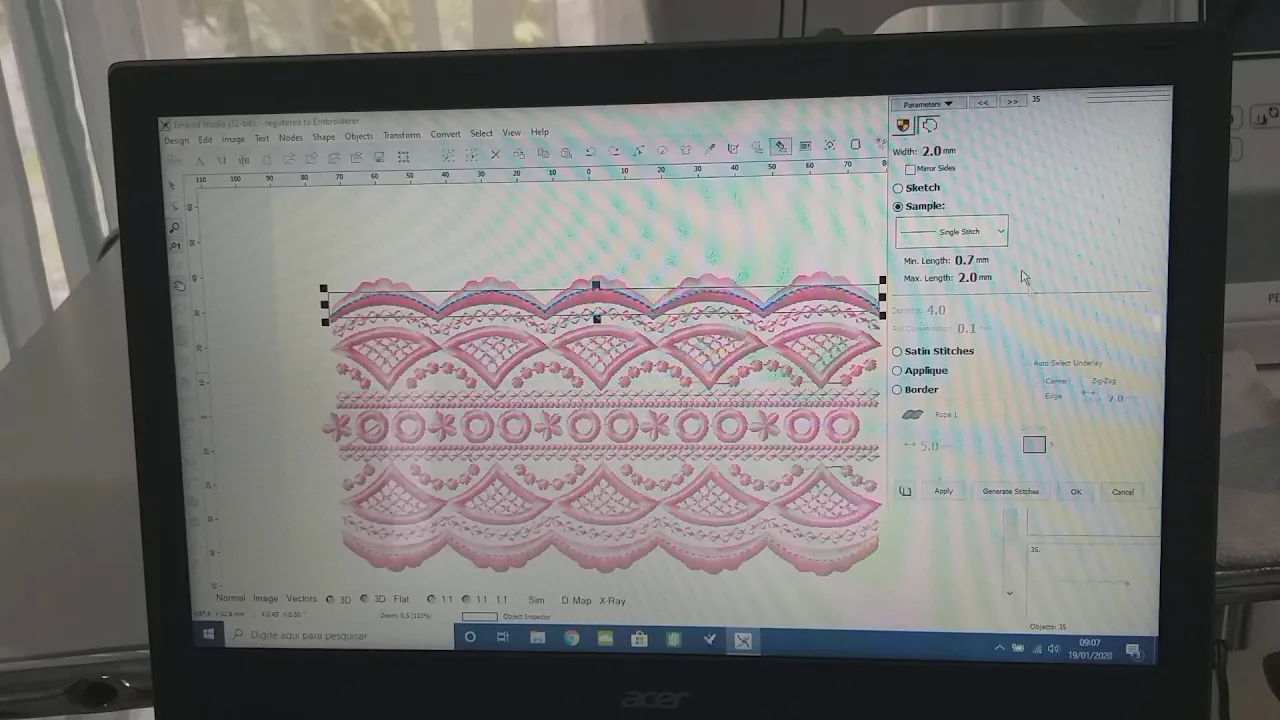Enable the Sim view mode

tap(537, 601)
